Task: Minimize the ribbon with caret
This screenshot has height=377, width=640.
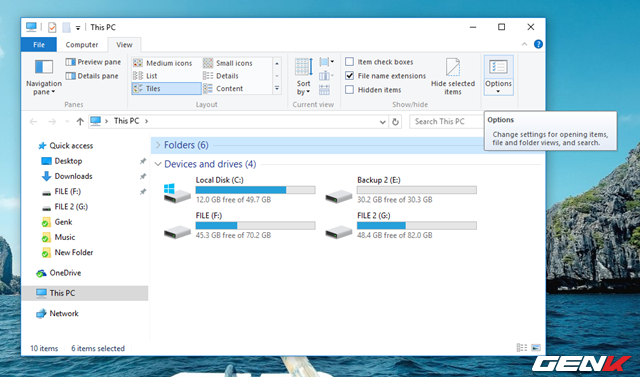Action: pos(524,44)
